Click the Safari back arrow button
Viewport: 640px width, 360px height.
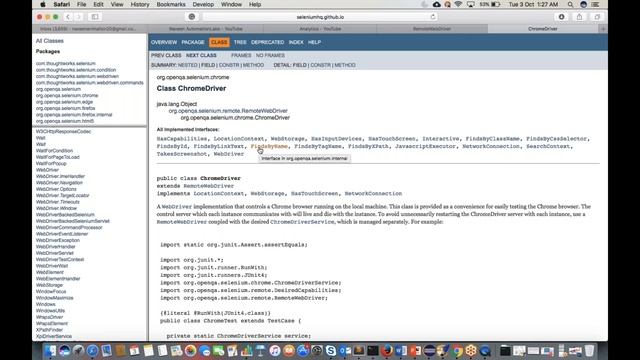(68, 17)
